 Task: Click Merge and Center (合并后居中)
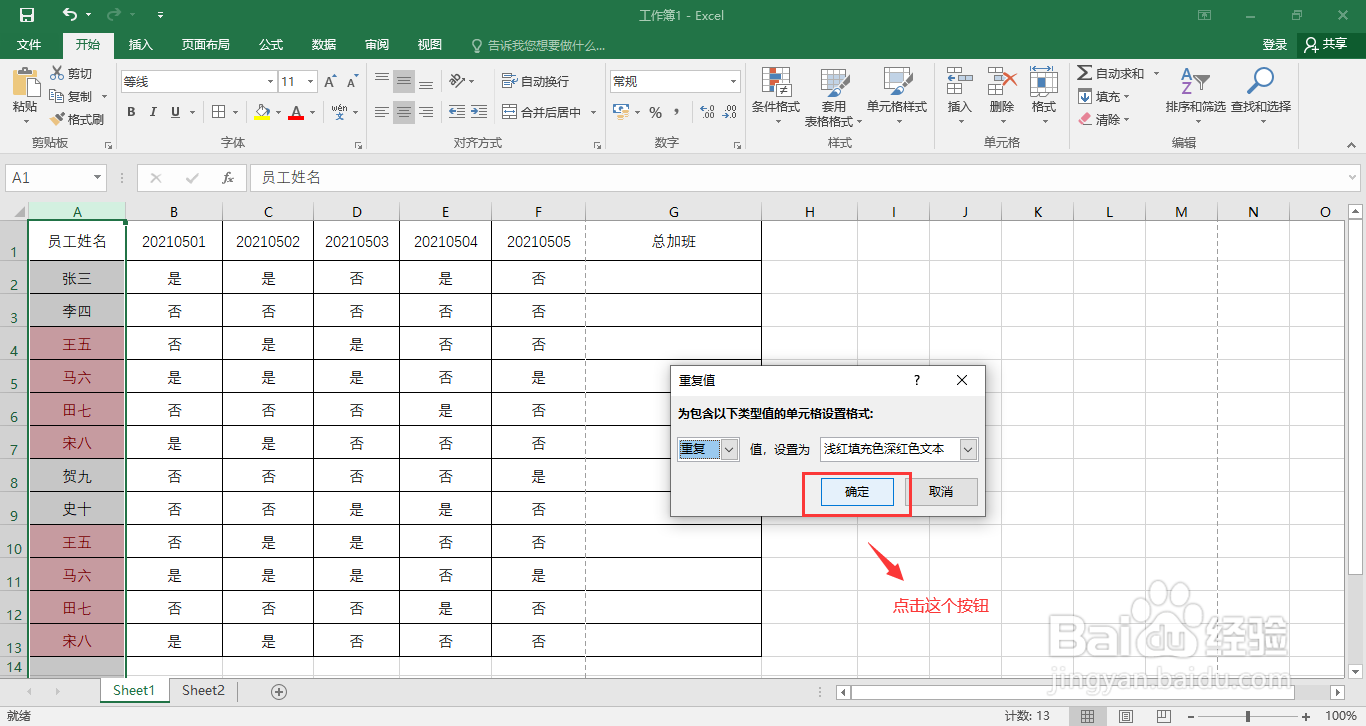[x=541, y=113]
